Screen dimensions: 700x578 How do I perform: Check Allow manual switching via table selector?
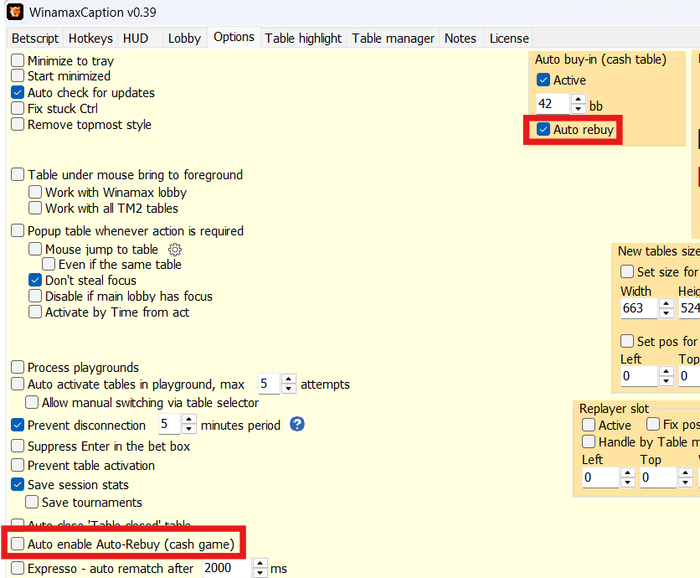(31, 402)
